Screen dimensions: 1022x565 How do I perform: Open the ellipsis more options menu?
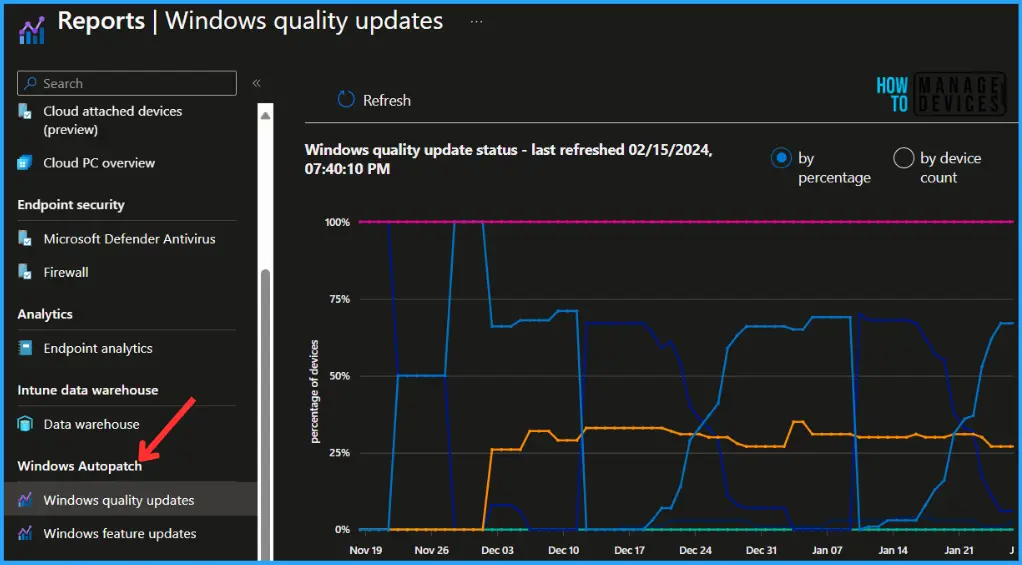476,22
